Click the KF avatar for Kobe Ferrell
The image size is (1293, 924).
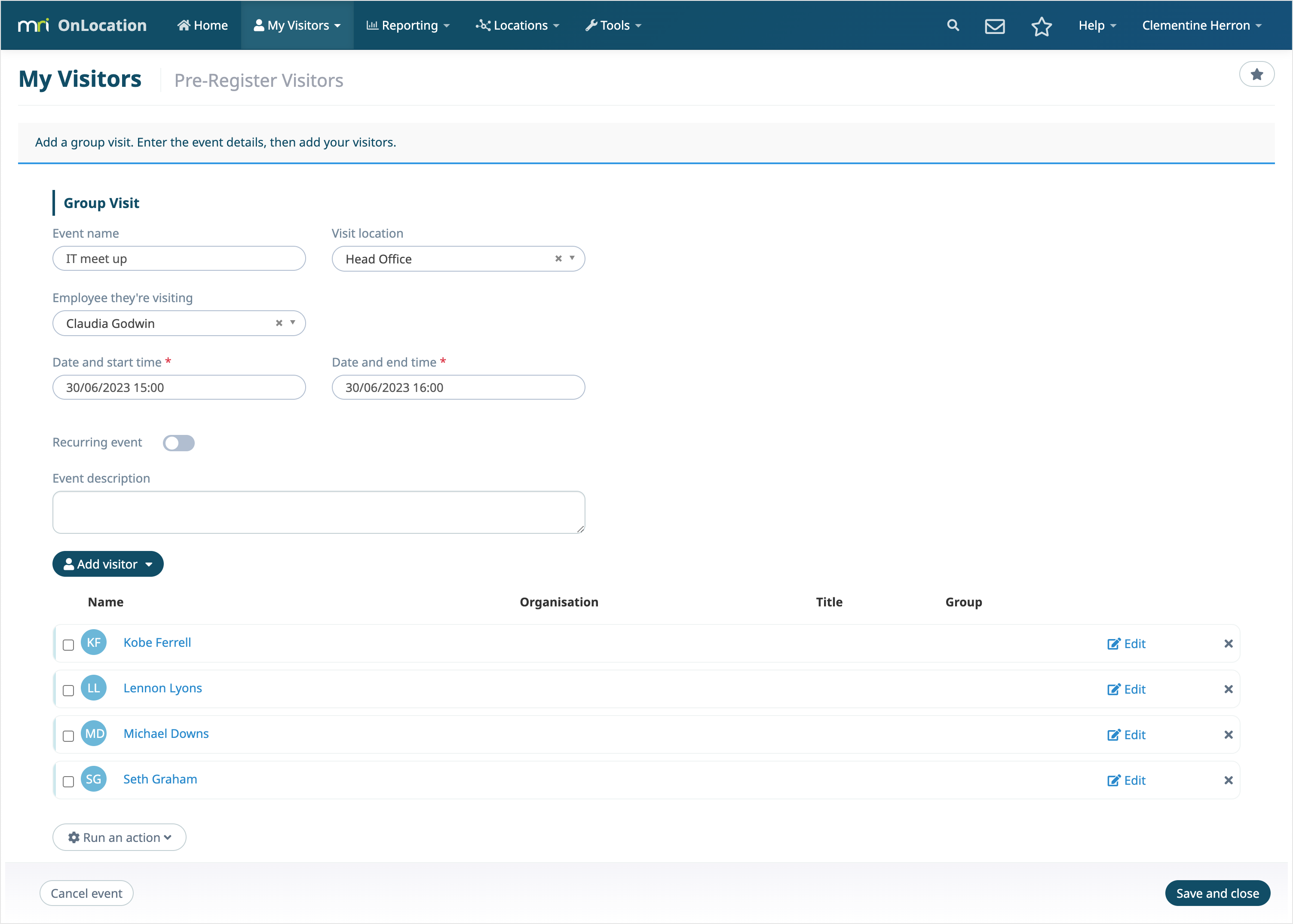[x=93, y=643]
